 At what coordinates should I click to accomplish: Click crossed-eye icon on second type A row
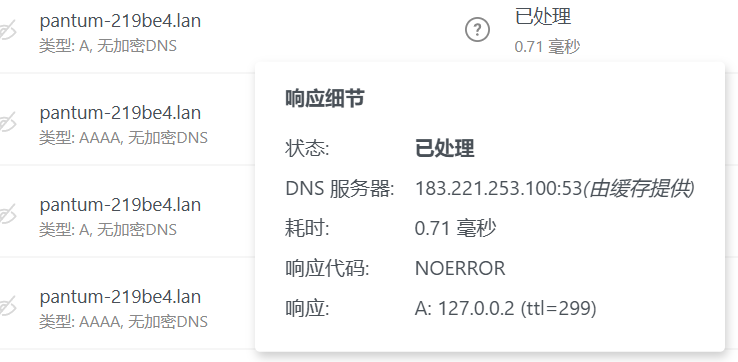pyautogui.click(x=7, y=215)
